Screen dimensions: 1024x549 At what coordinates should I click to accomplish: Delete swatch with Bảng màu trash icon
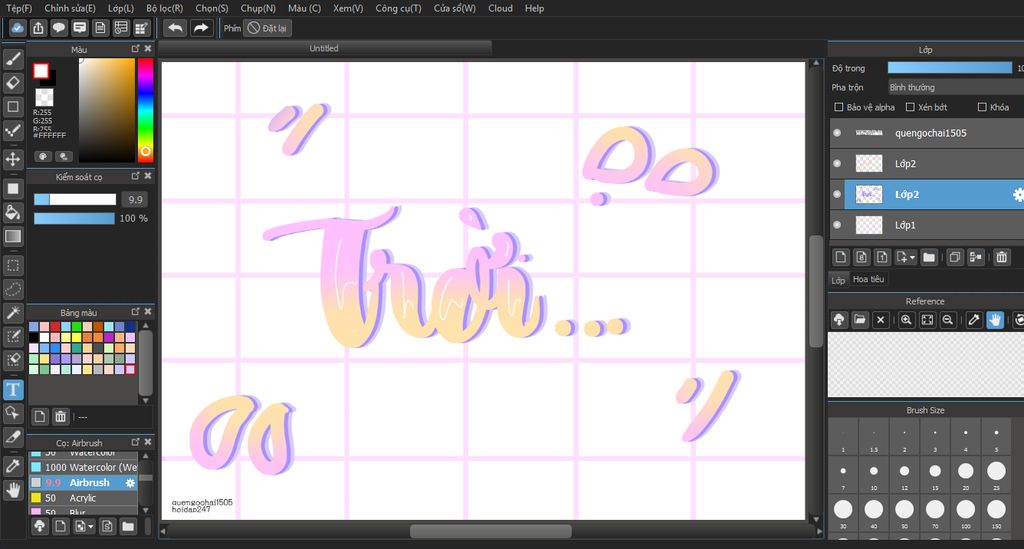pyautogui.click(x=61, y=416)
